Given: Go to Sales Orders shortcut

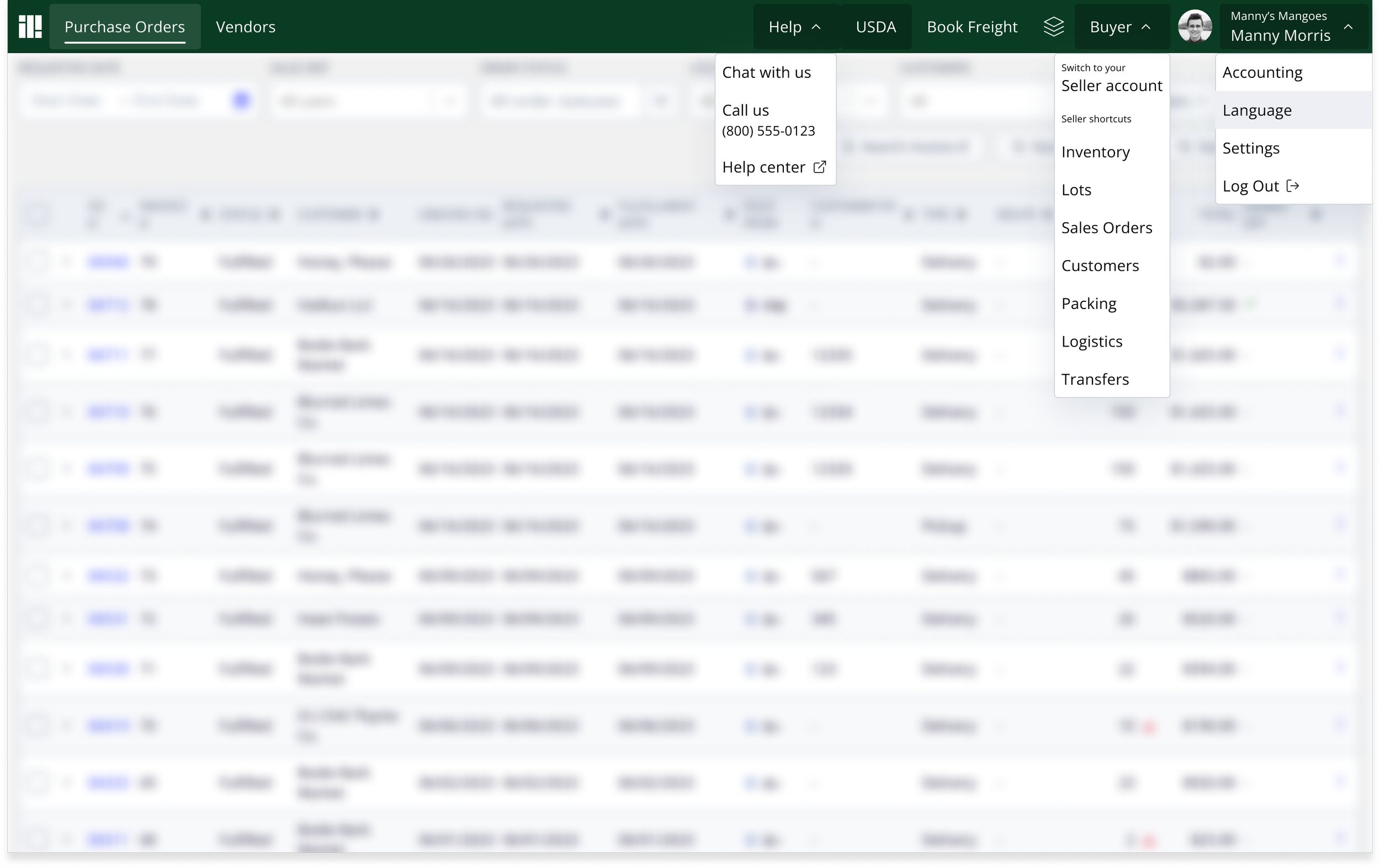Looking at the screenshot, I should tap(1106, 228).
